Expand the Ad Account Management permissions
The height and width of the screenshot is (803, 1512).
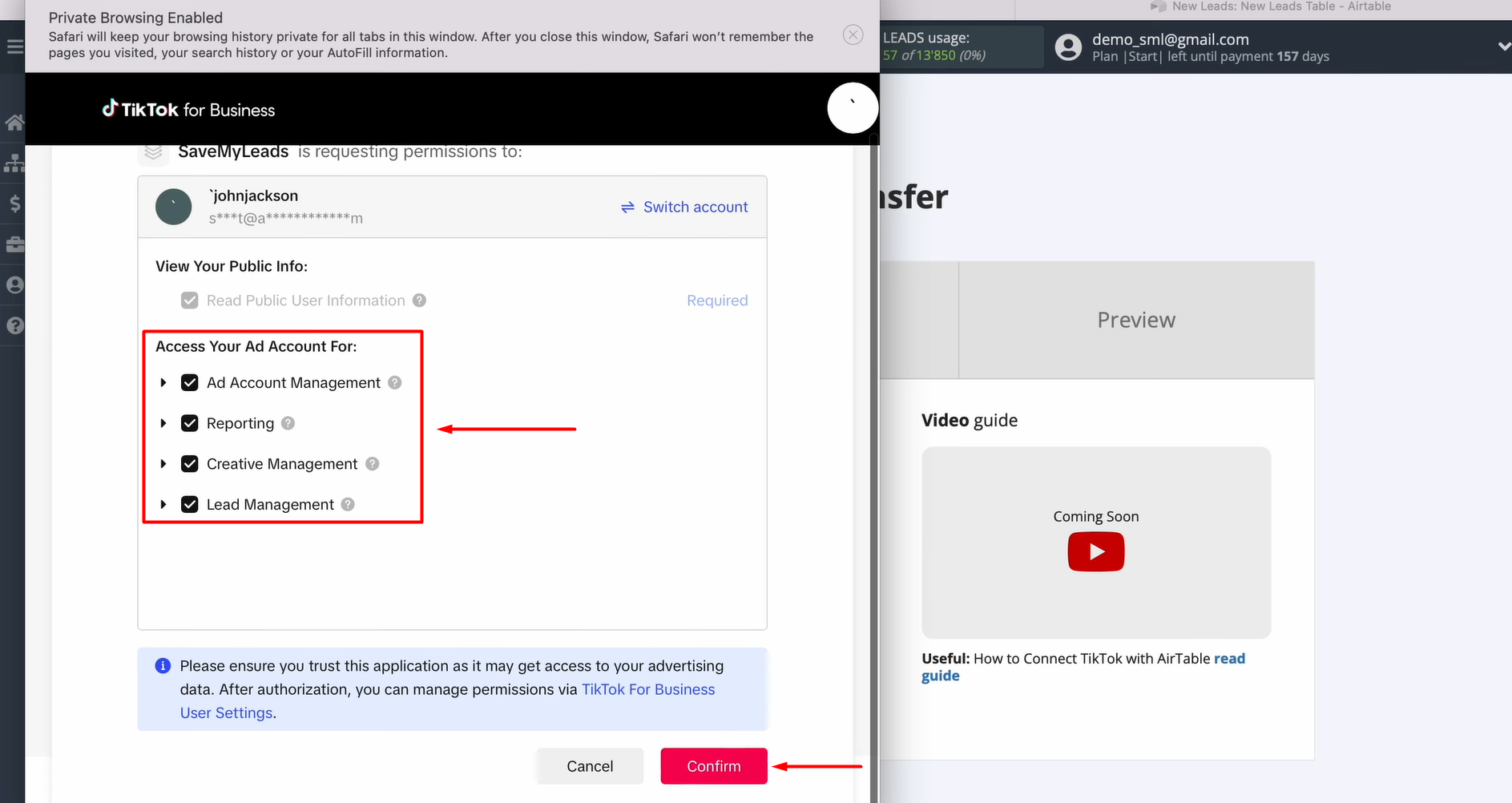coord(163,383)
